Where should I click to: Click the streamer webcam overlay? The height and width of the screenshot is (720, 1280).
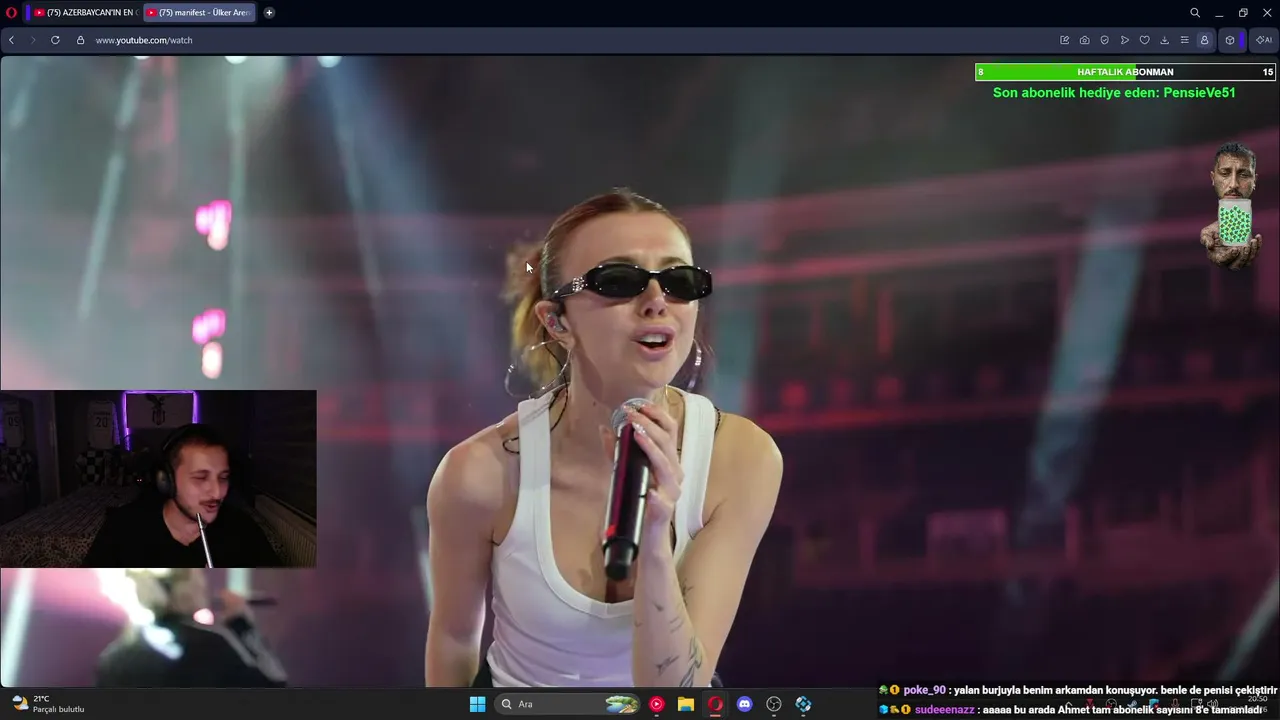tap(158, 479)
